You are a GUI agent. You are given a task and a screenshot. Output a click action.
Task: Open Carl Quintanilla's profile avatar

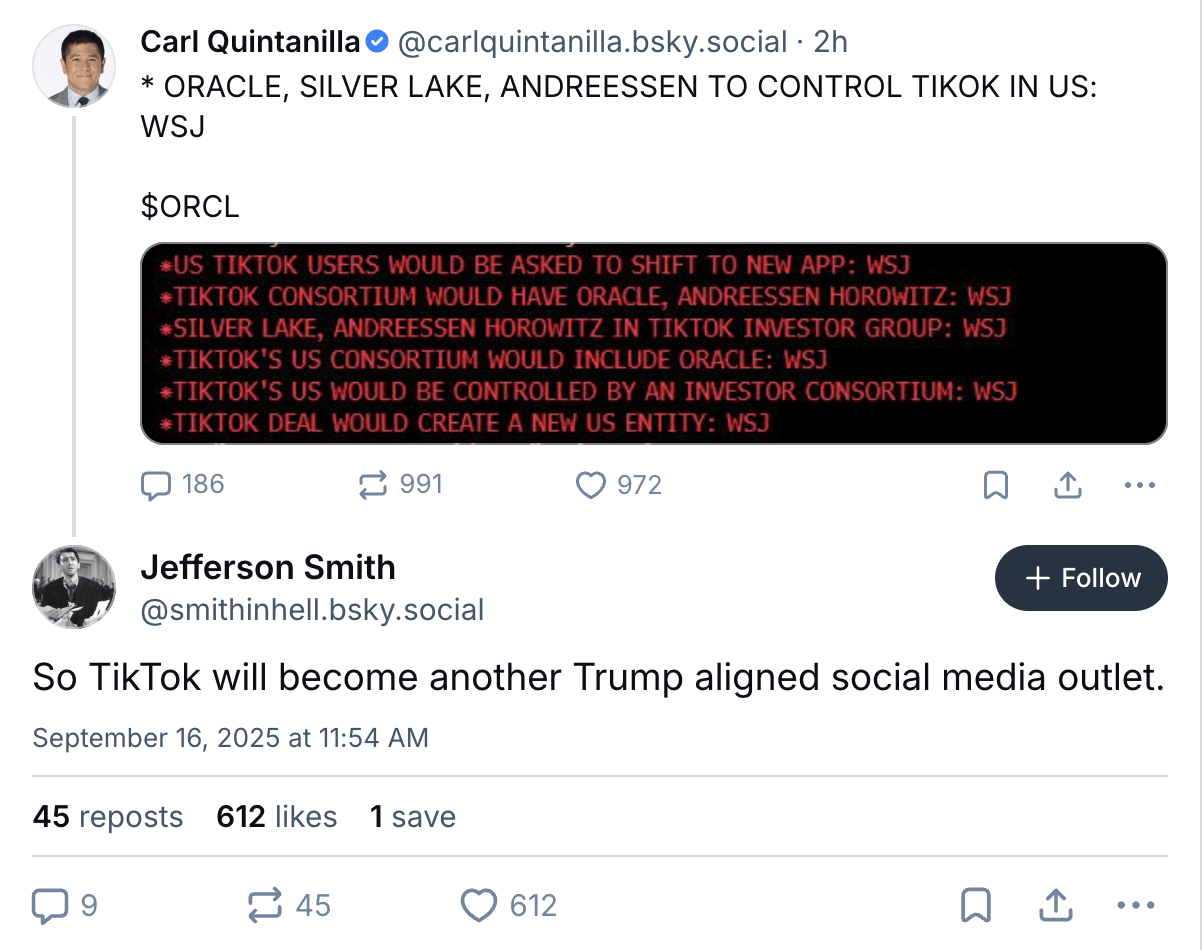click(74, 66)
